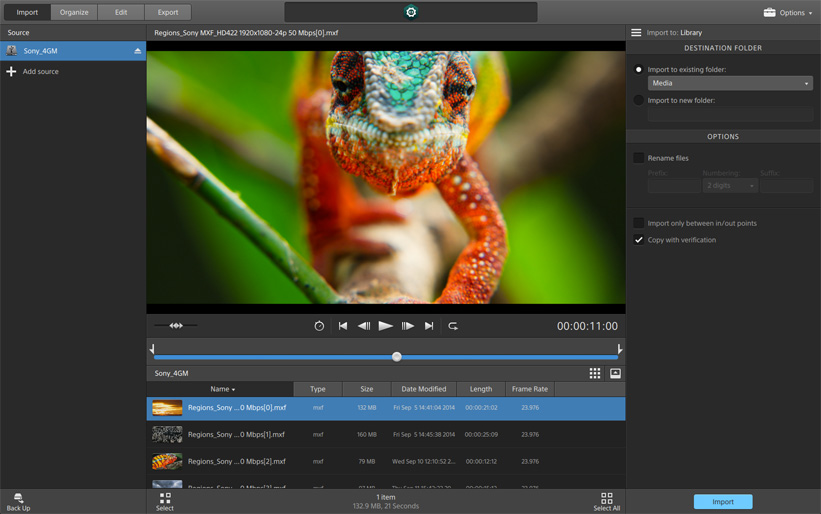Screen dimensions: 821x514
Task: Go to start of clip
Action: pos(343,326)
